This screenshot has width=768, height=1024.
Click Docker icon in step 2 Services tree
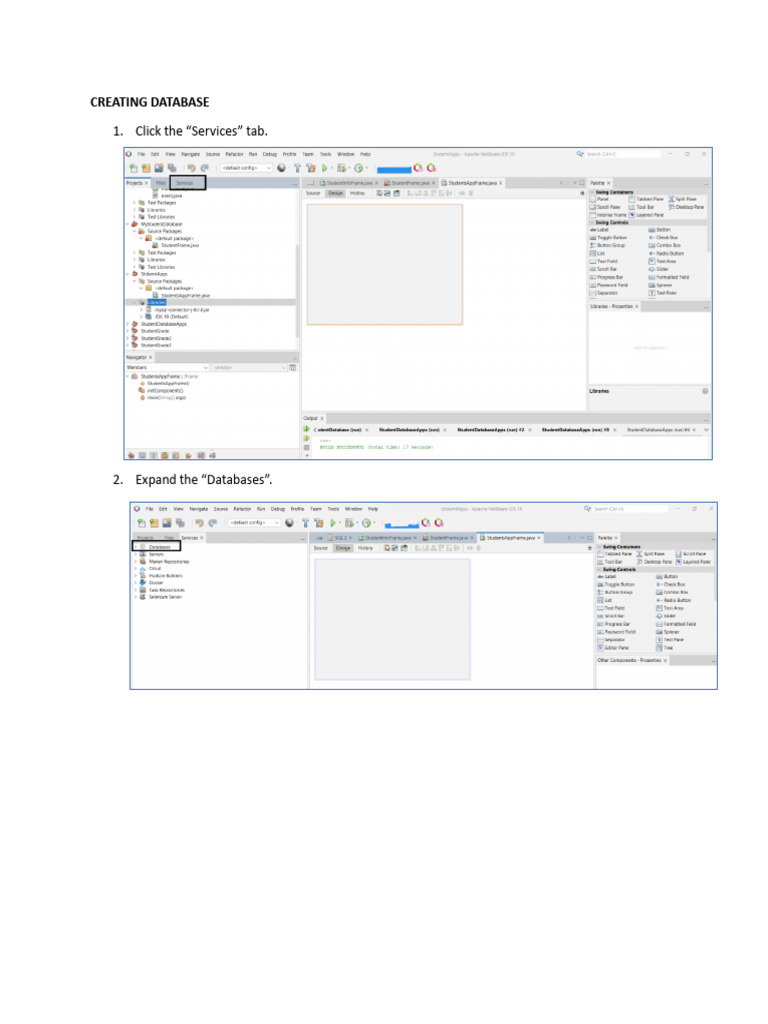coord(143,583)
